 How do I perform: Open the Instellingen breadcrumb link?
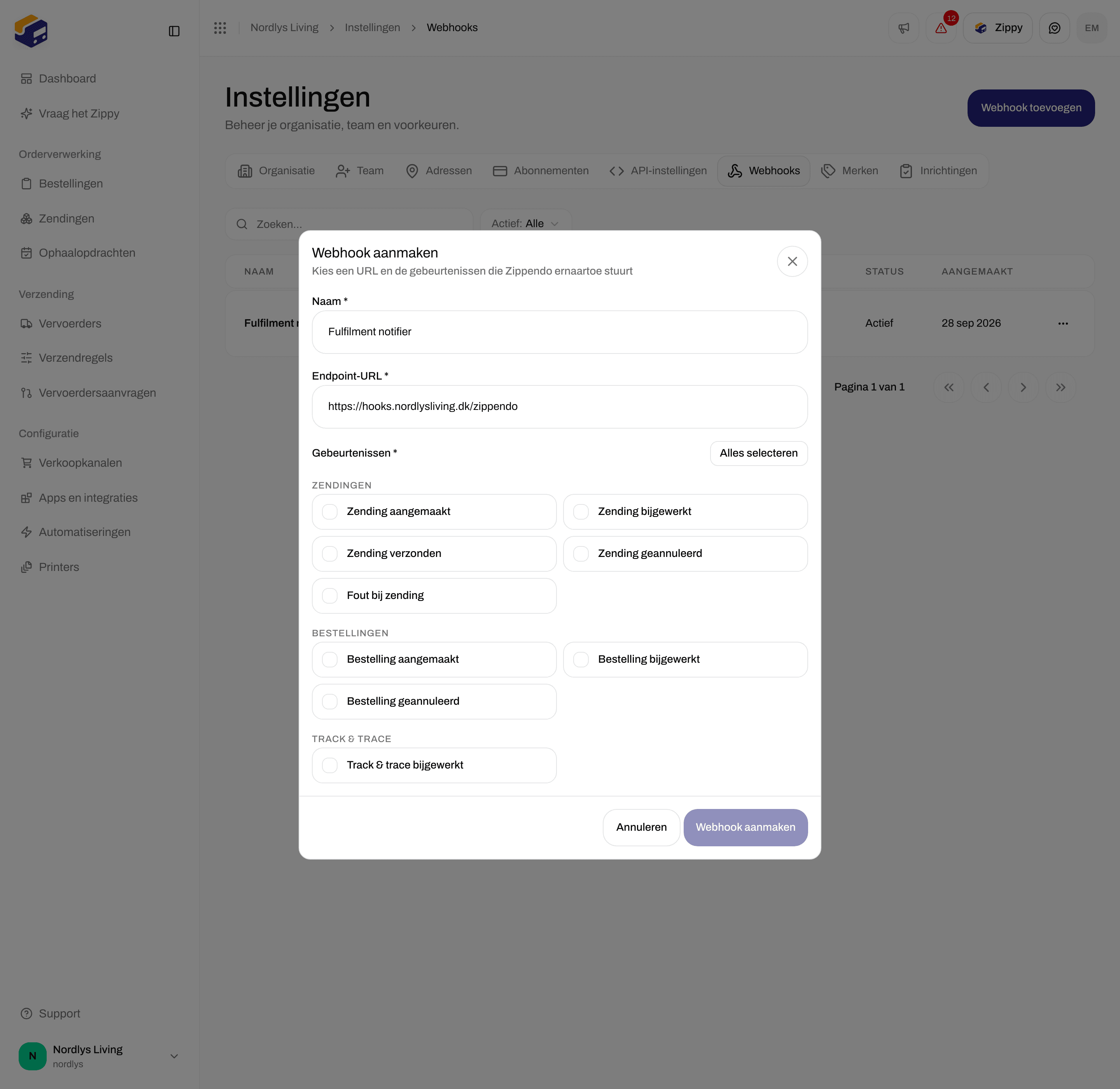pyautogui.click(x=373, y=28)
